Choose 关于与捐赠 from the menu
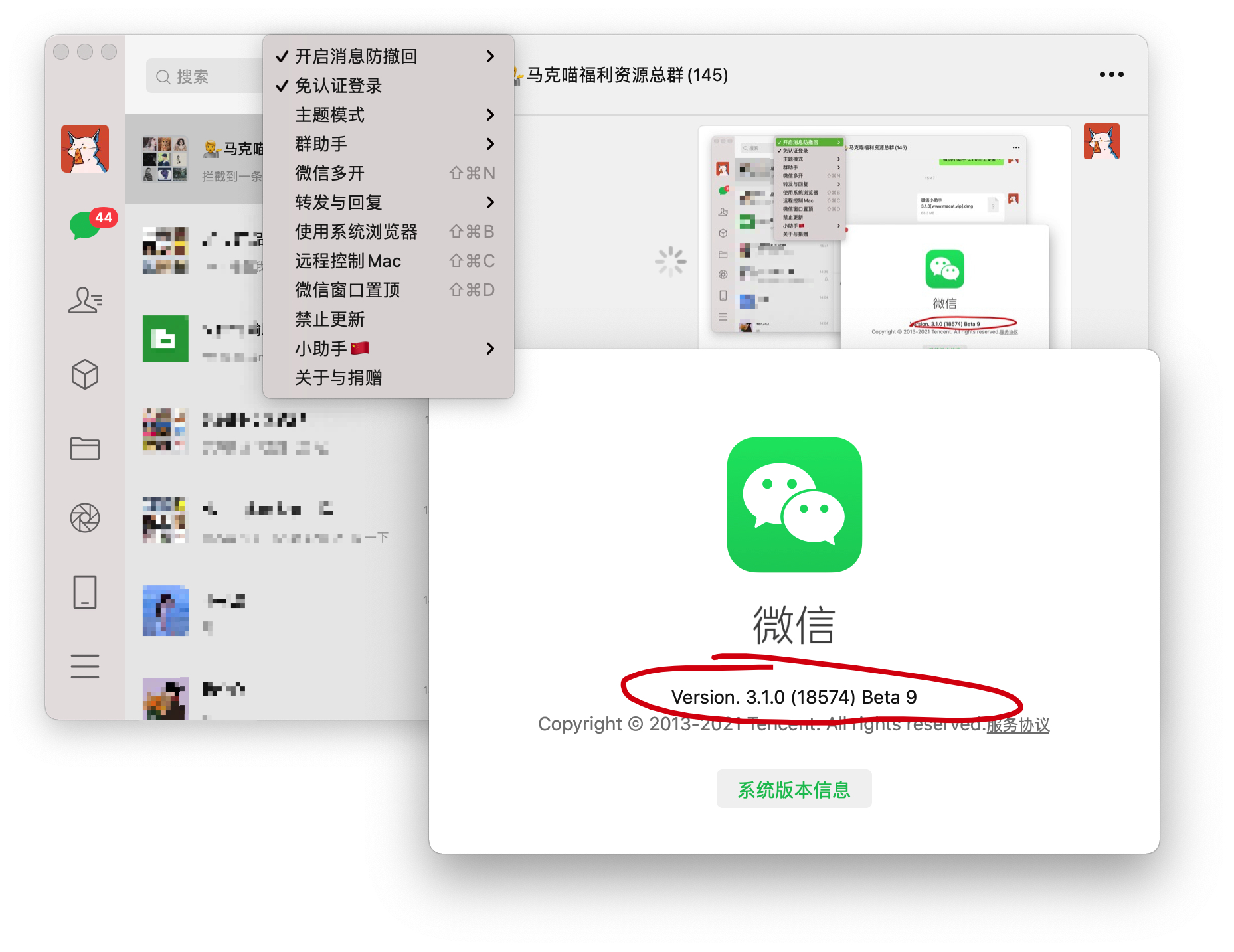 click(338, 378)
